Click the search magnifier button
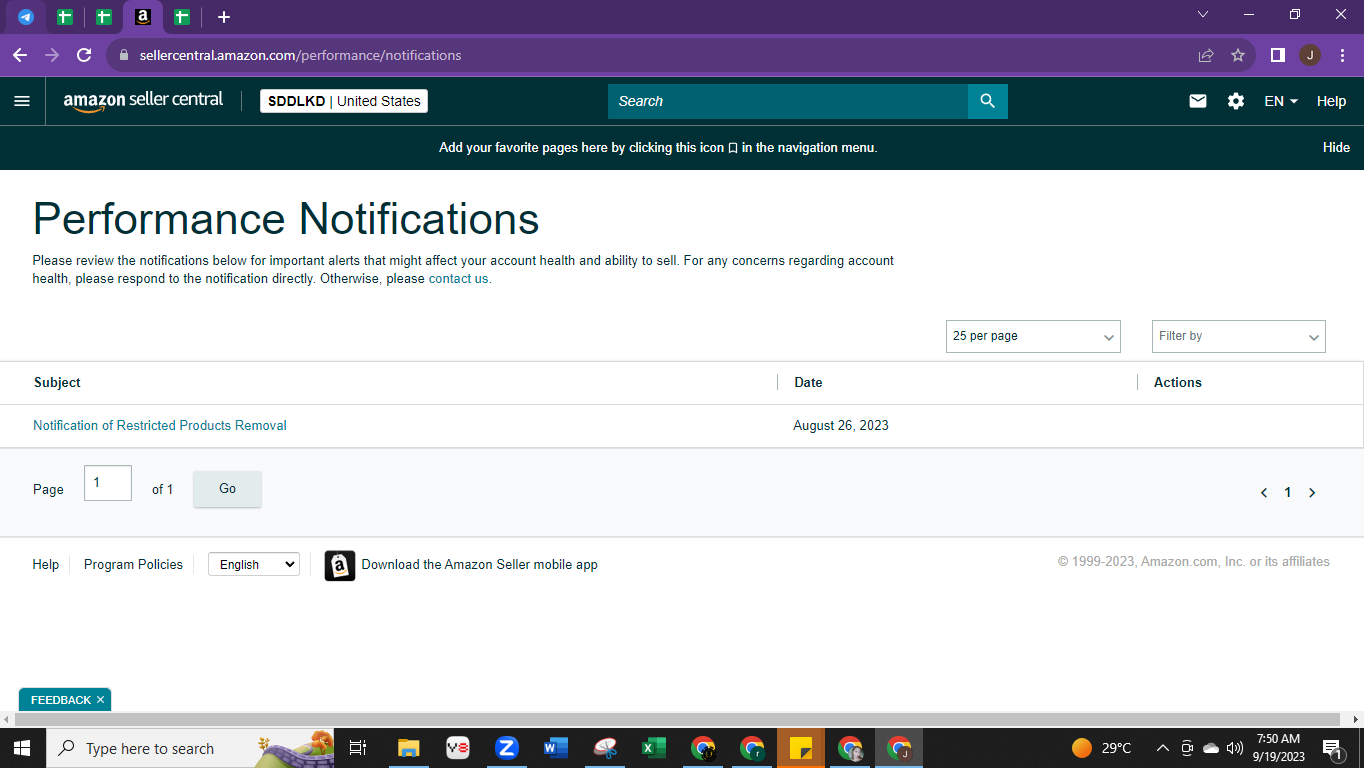This screenshot has width=1364, height=768. [x=988, y=101]
